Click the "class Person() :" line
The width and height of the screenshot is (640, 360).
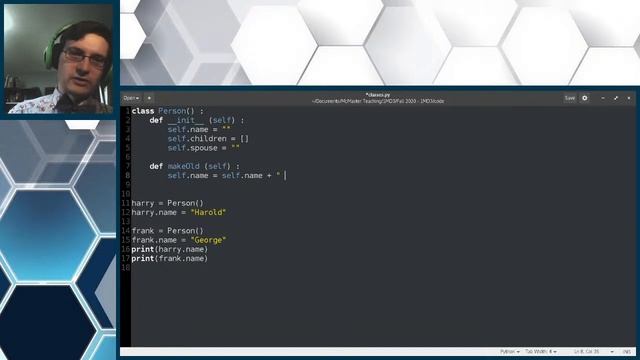[167, 111]
